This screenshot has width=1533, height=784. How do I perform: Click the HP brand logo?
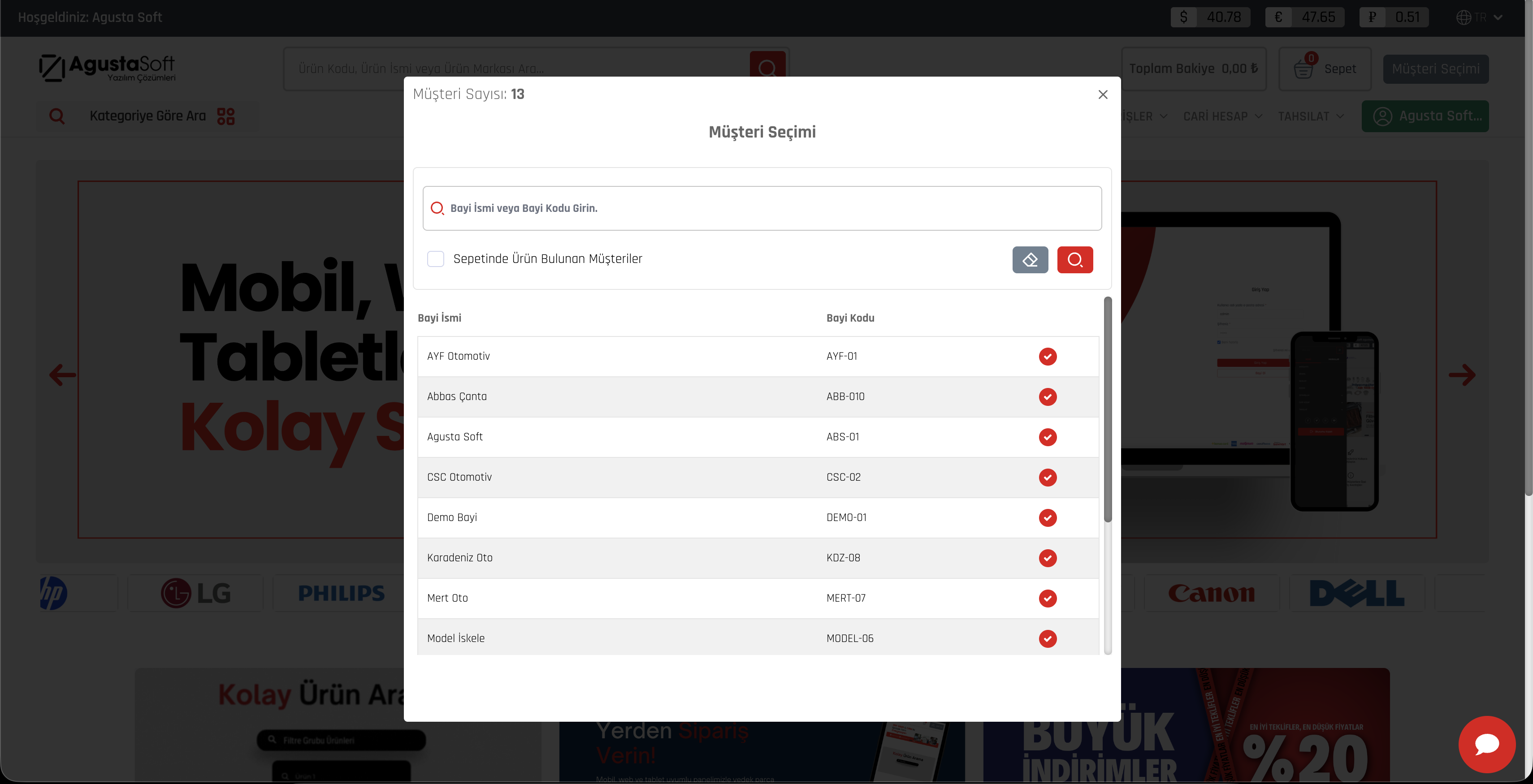pyautogui.click(x=53, y=593)
